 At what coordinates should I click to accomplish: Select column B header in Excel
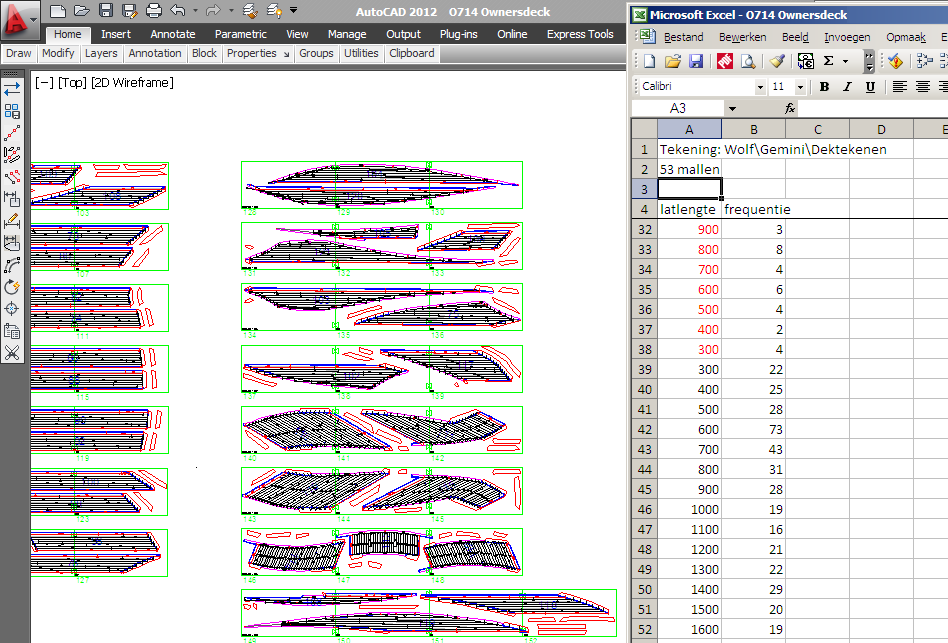click(753, 129)
